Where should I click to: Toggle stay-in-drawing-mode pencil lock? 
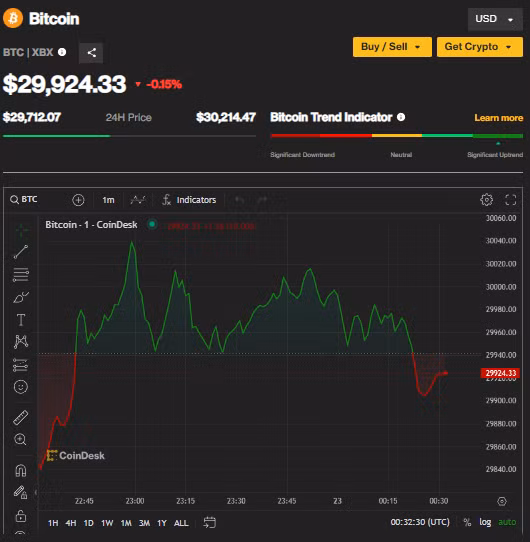click(x=20, y=492)
